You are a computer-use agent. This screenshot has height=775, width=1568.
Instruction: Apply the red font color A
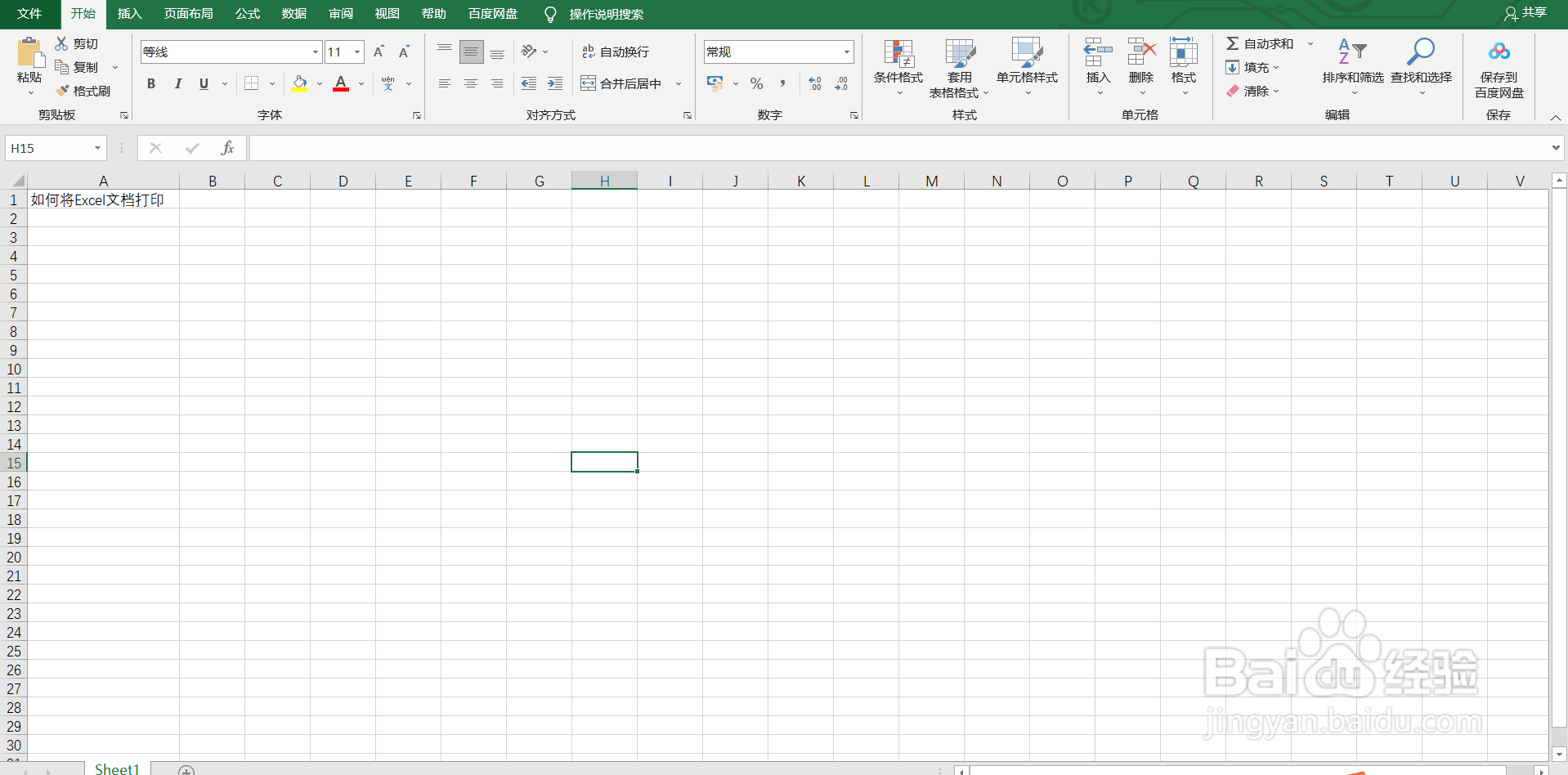point(341,83)
